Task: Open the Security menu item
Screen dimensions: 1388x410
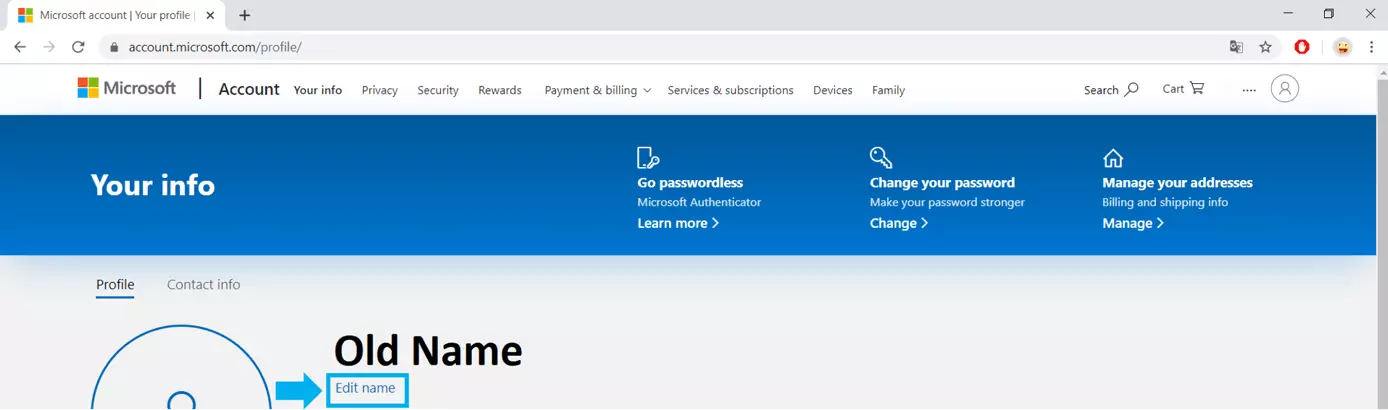Action: point(438,90)
